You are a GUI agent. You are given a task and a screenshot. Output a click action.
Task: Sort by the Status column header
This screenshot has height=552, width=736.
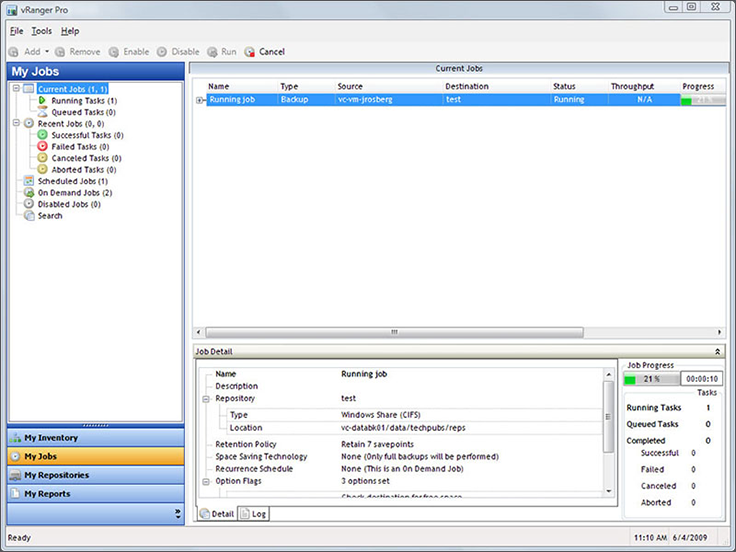[x=564, y=86]
